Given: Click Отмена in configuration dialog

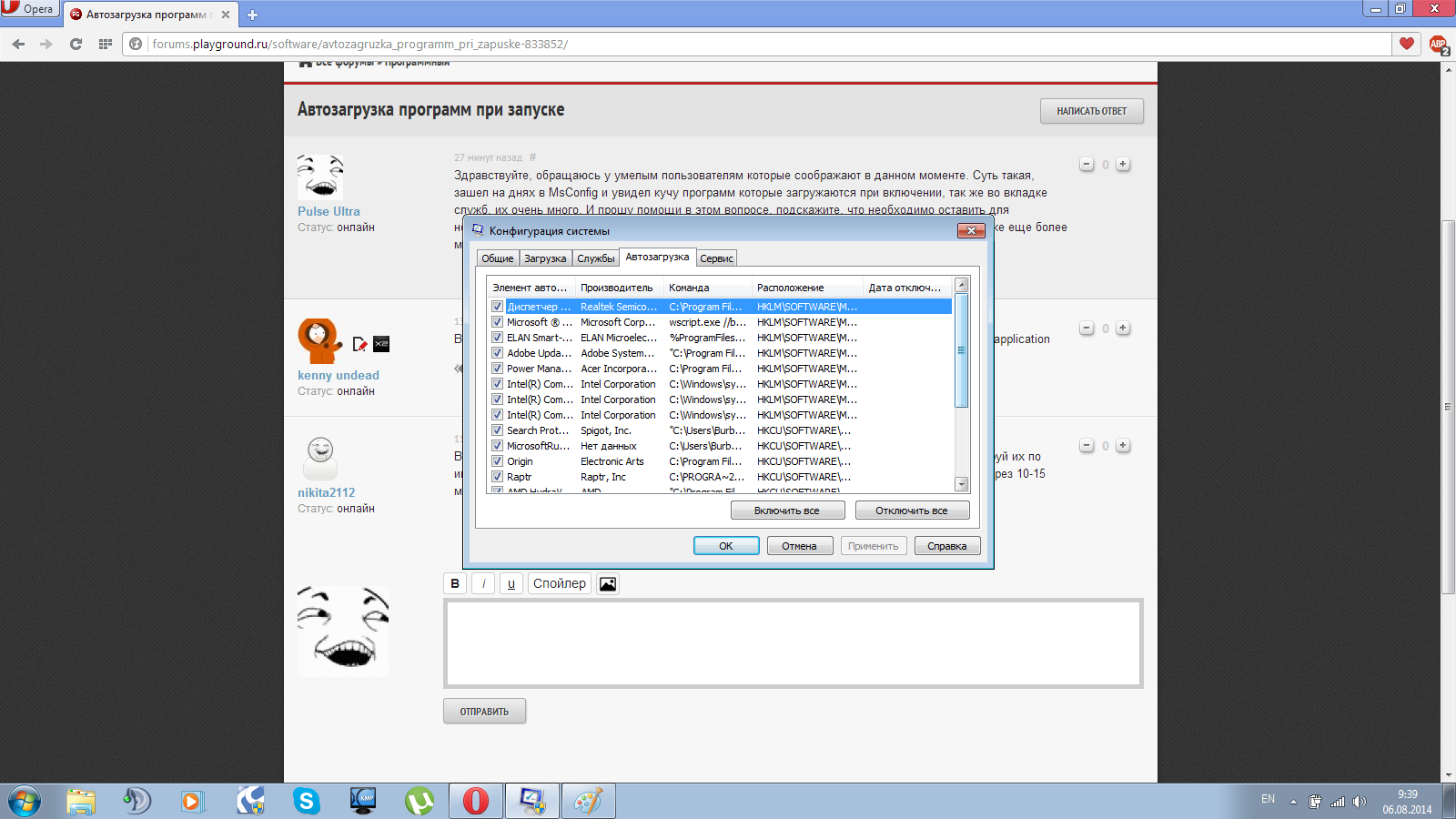Looking at the screenshot, I should click(x=799, y=546).
